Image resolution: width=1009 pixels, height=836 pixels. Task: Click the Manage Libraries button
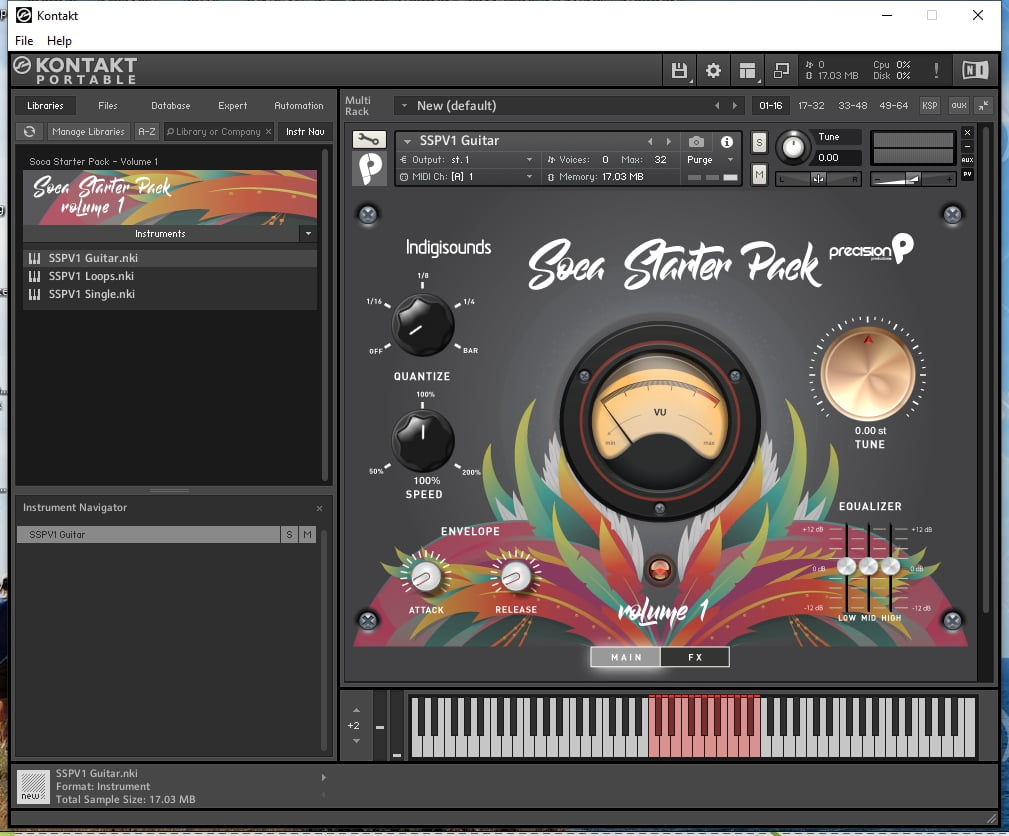tap(88, 131)
